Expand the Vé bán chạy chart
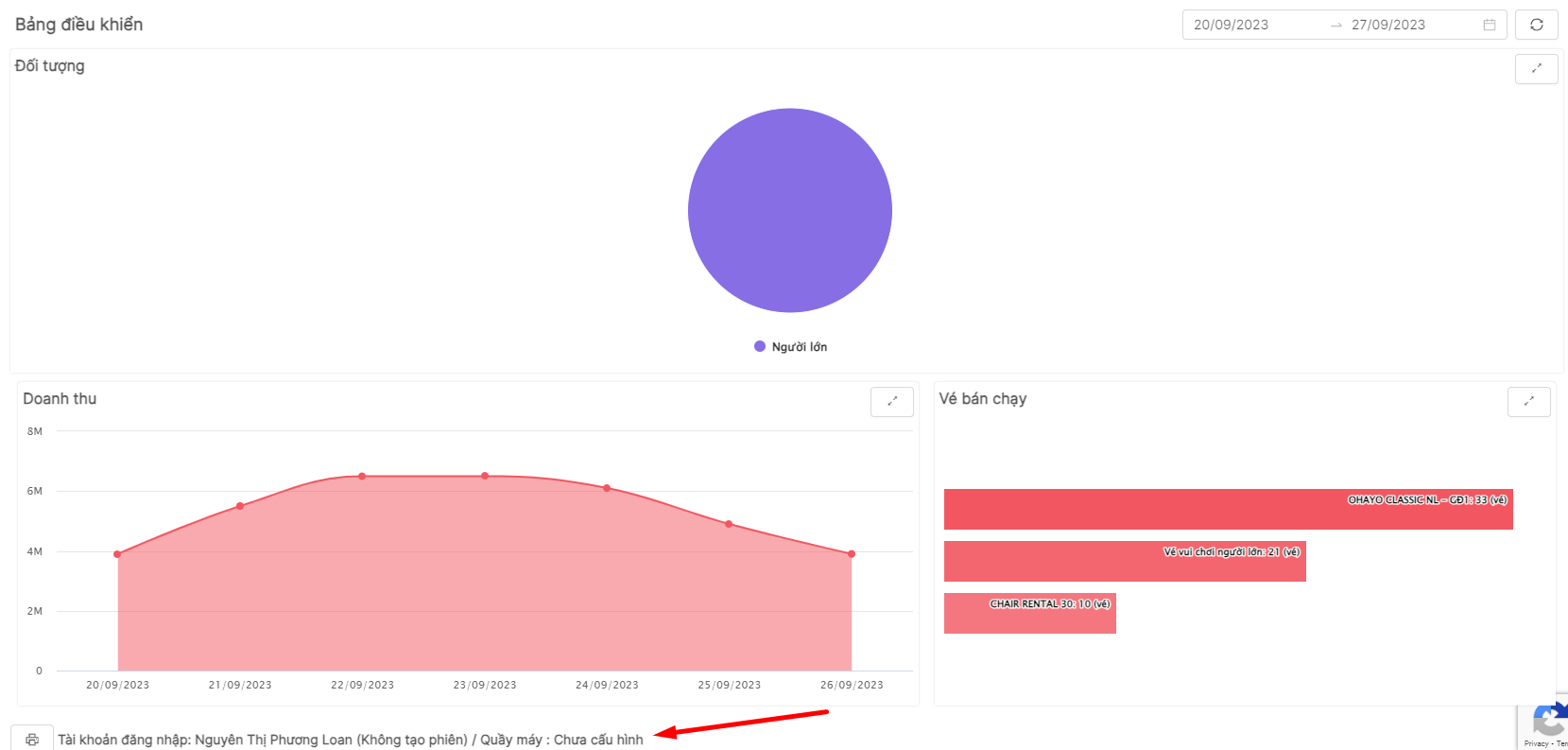1568x750 pixels. (x=1528, y=401)
